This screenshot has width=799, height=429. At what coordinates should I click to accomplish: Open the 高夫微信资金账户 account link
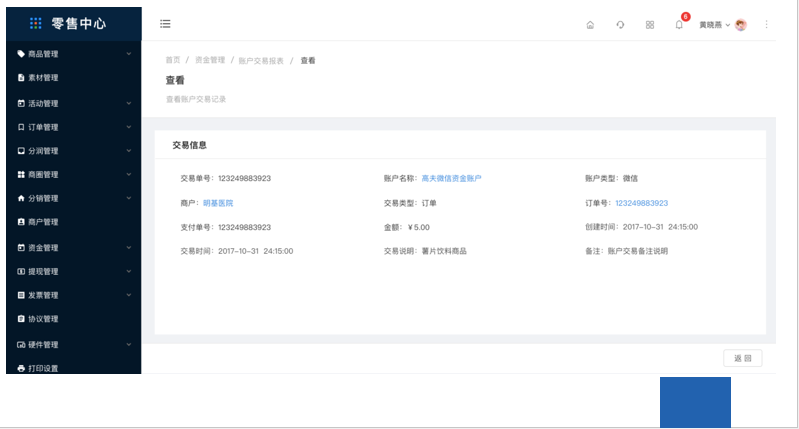[x=451, y=178]
